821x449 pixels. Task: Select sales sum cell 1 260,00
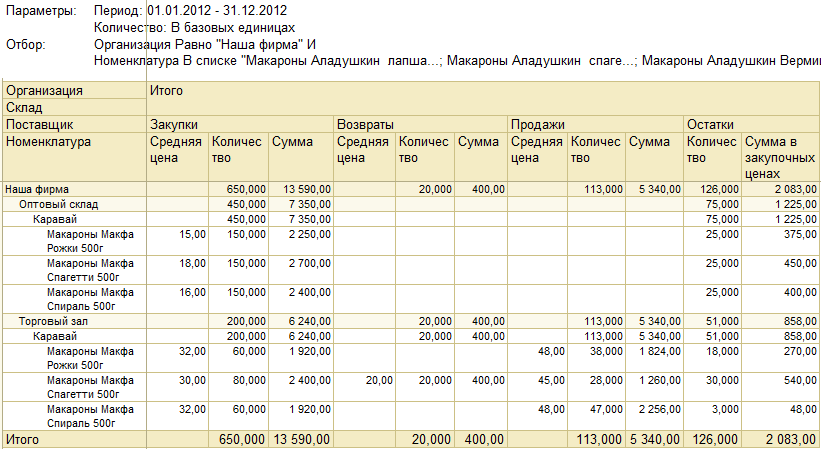click(x=654, y=387)
